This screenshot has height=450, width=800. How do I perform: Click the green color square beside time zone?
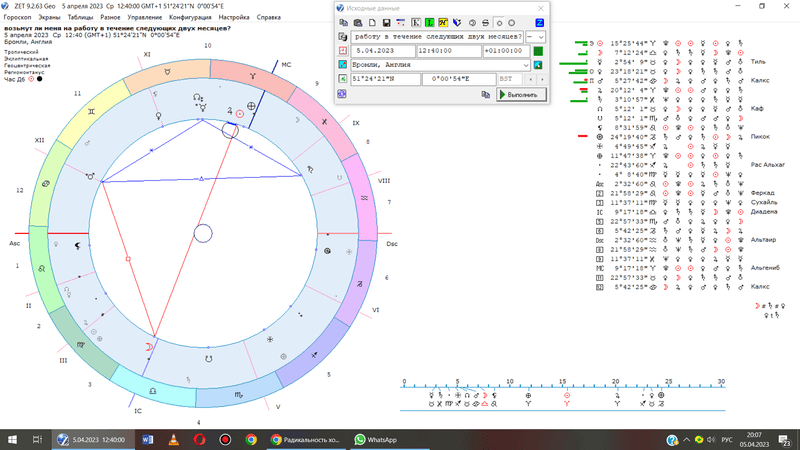pyautogui.click(x=538, y=50)
